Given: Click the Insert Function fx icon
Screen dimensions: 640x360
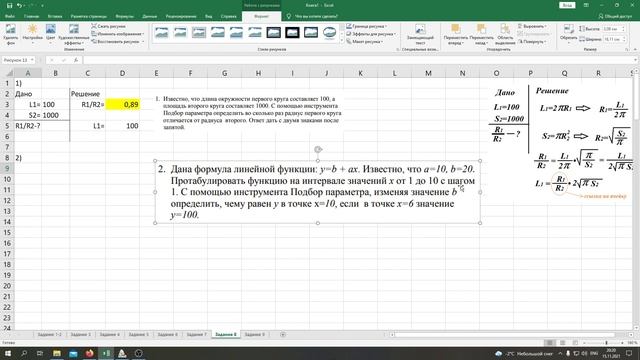Looking at the screenshot, I should (x=76, y=60).
